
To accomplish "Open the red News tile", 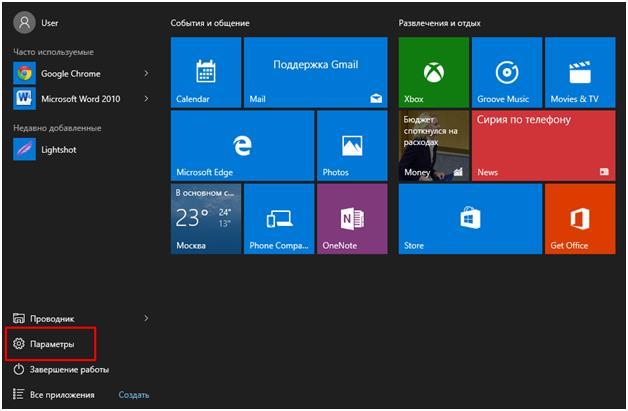I will (x=544, y=146).
